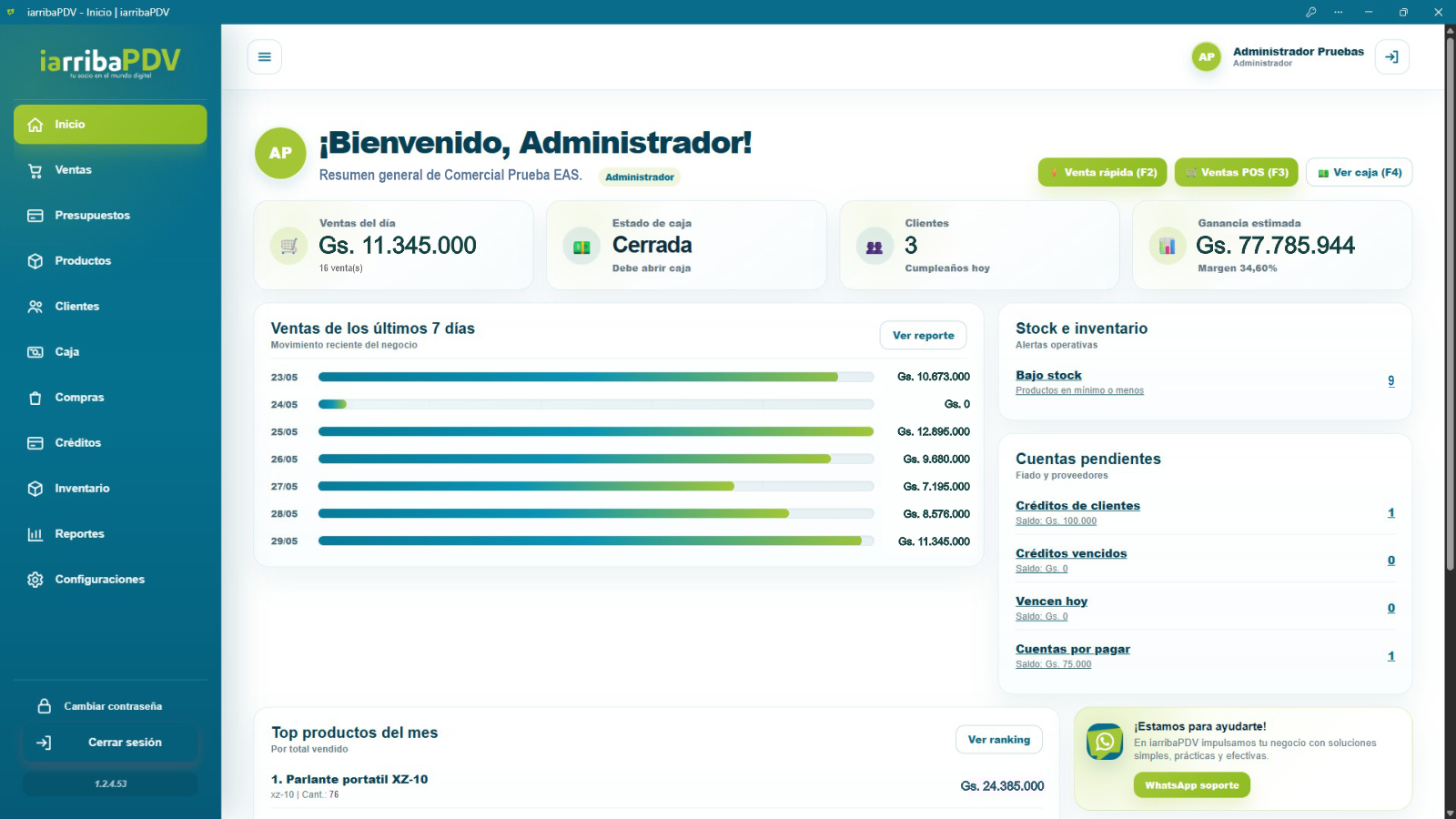Open Ver ranking for top products
This screenshot has width=1456, height=819.
click(999, 740)
